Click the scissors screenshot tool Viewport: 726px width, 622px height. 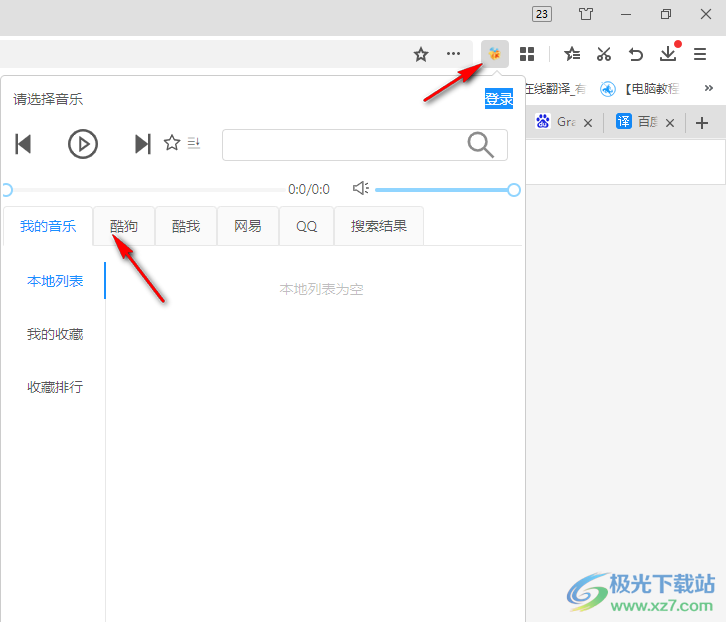(604, 54)
